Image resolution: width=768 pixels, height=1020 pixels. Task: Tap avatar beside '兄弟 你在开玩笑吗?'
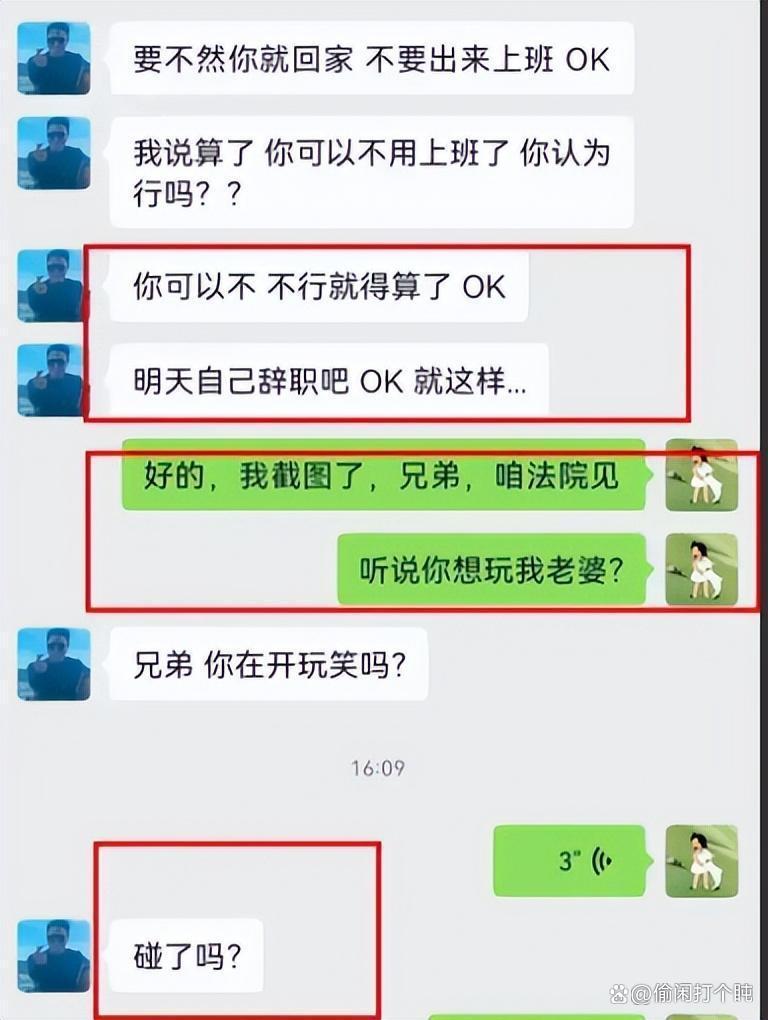point(53,664)
